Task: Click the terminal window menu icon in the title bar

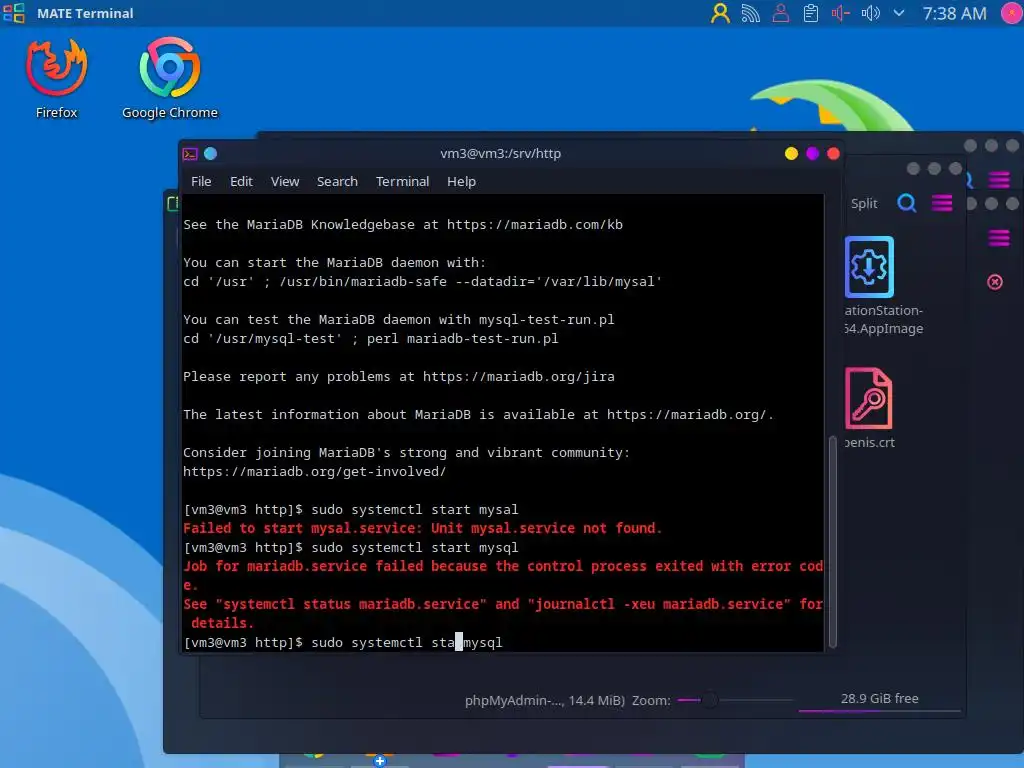Action: [190, 154]
